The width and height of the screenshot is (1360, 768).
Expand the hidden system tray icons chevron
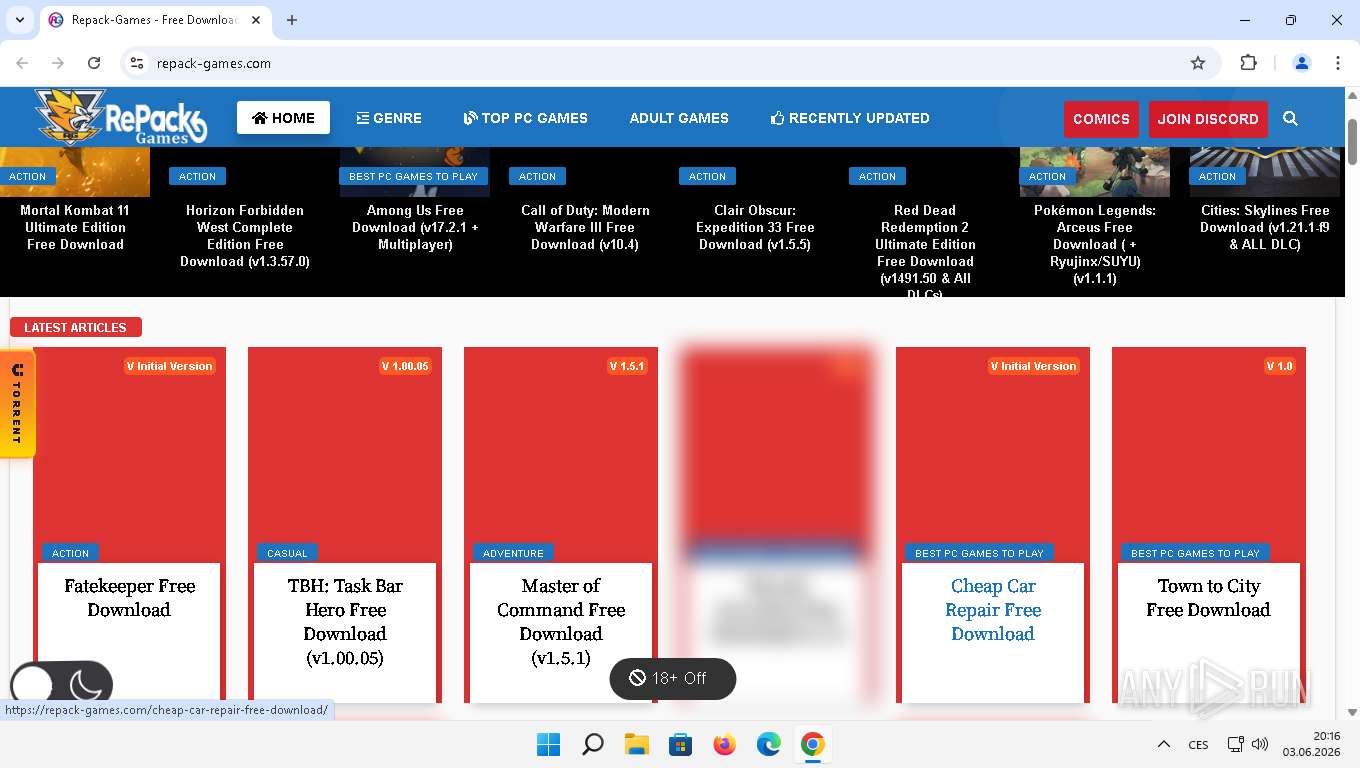[x=1164, y=744]
